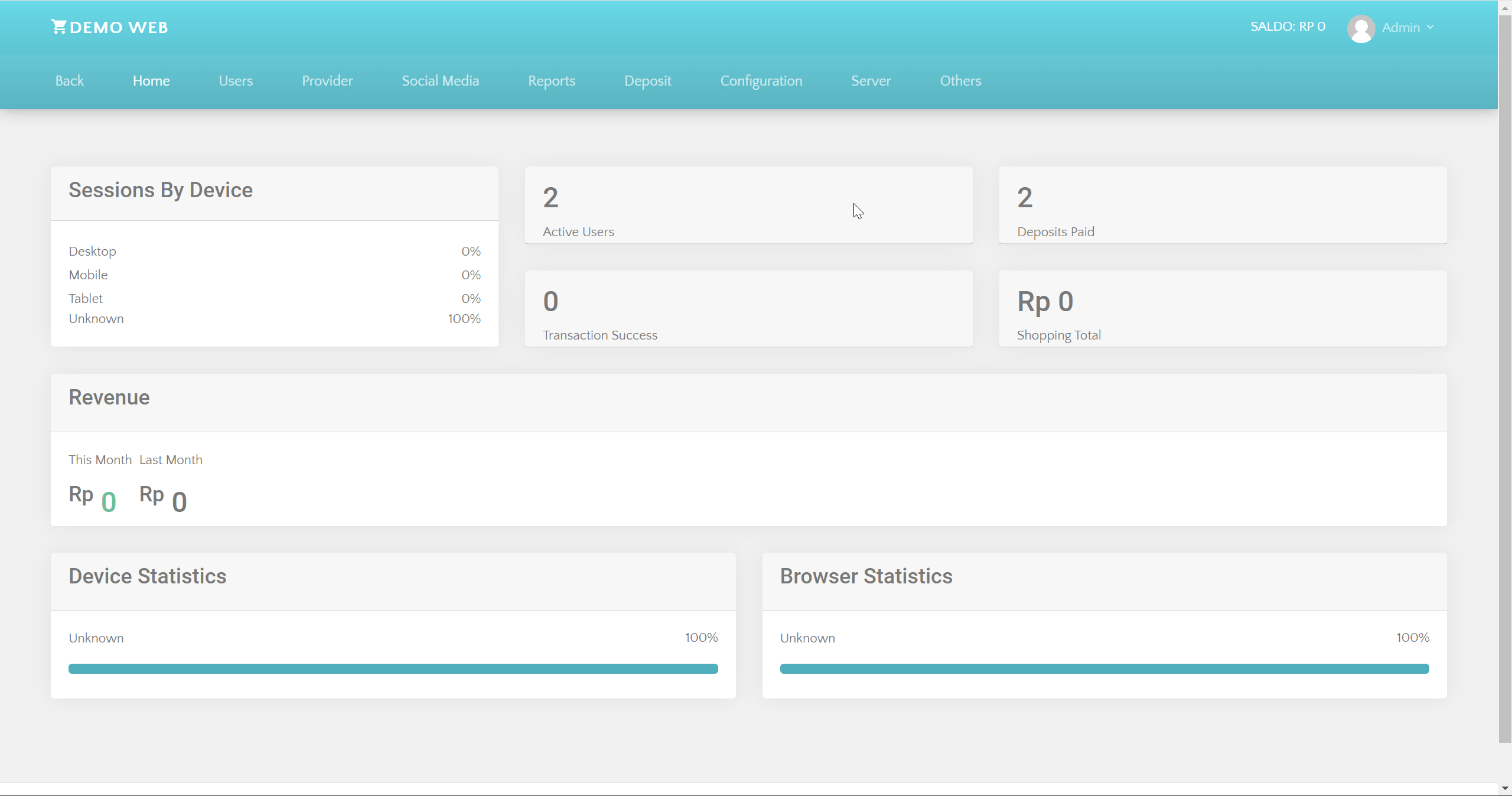Open the Configuration menu
Image resolution: width=1512 pixels, height=796 pixels.
761,81
